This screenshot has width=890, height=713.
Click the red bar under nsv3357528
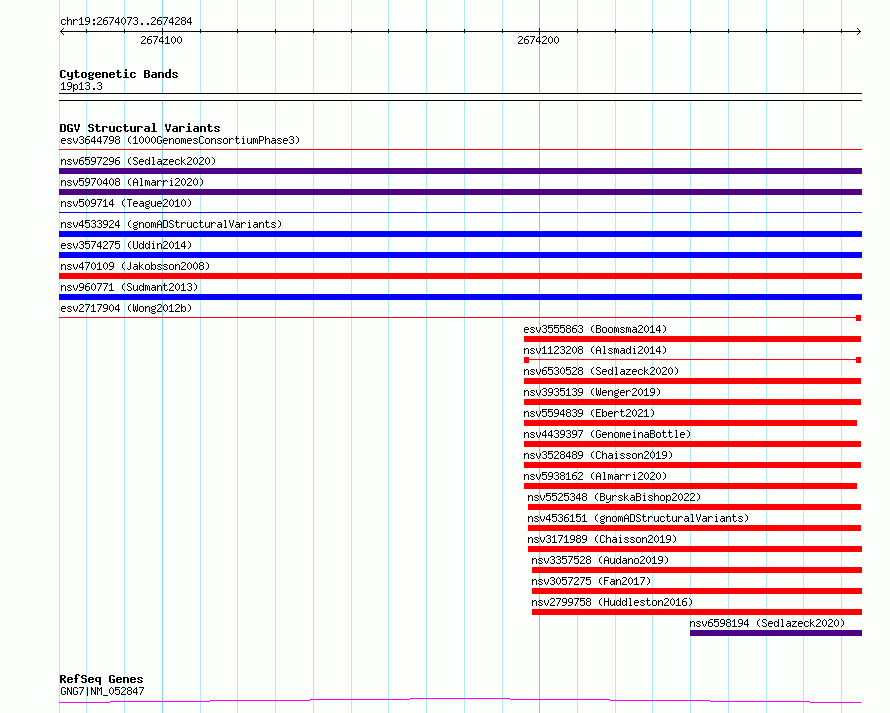(697, 570)
